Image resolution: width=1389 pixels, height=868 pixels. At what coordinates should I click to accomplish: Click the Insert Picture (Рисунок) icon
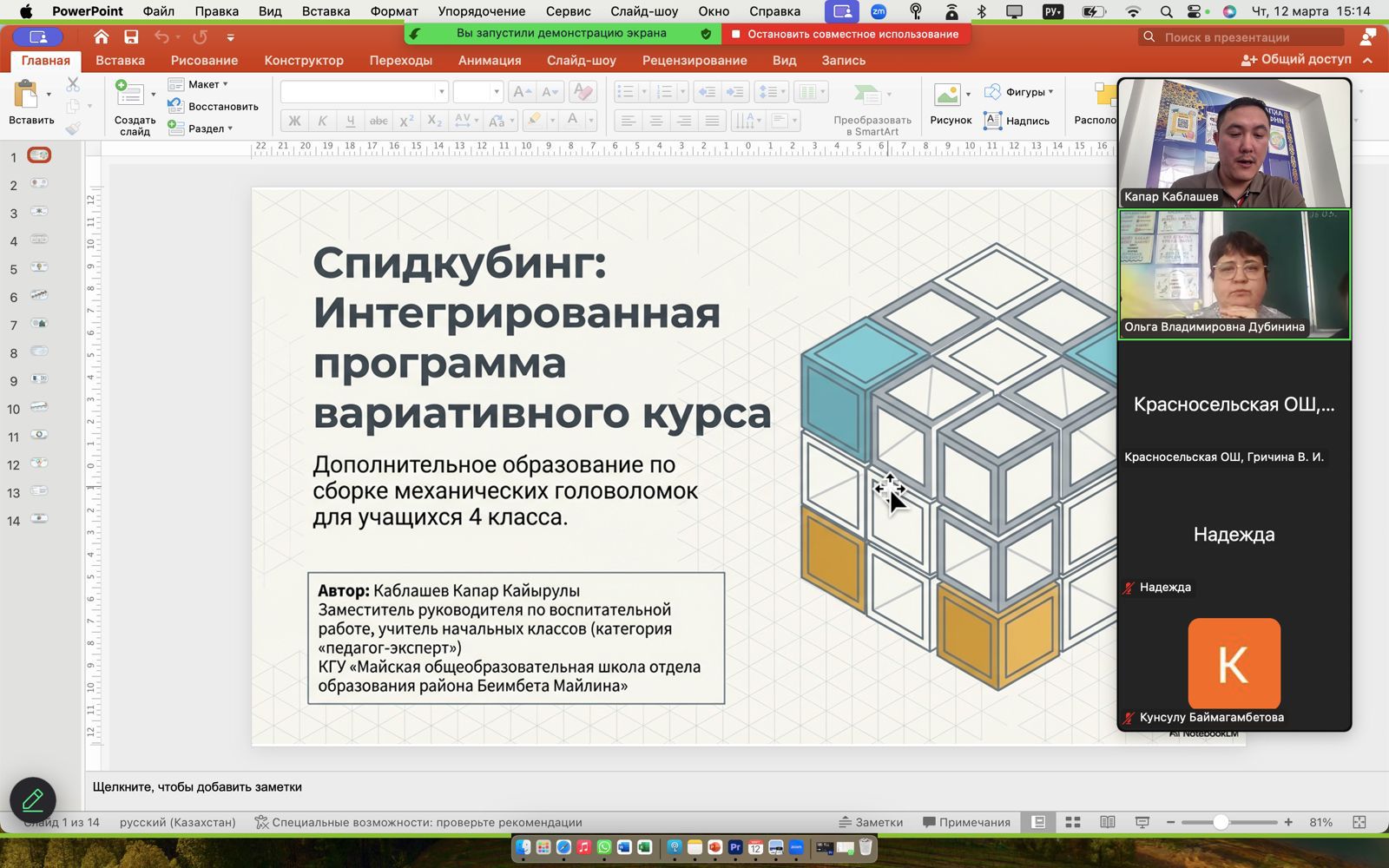click(946, 95)
